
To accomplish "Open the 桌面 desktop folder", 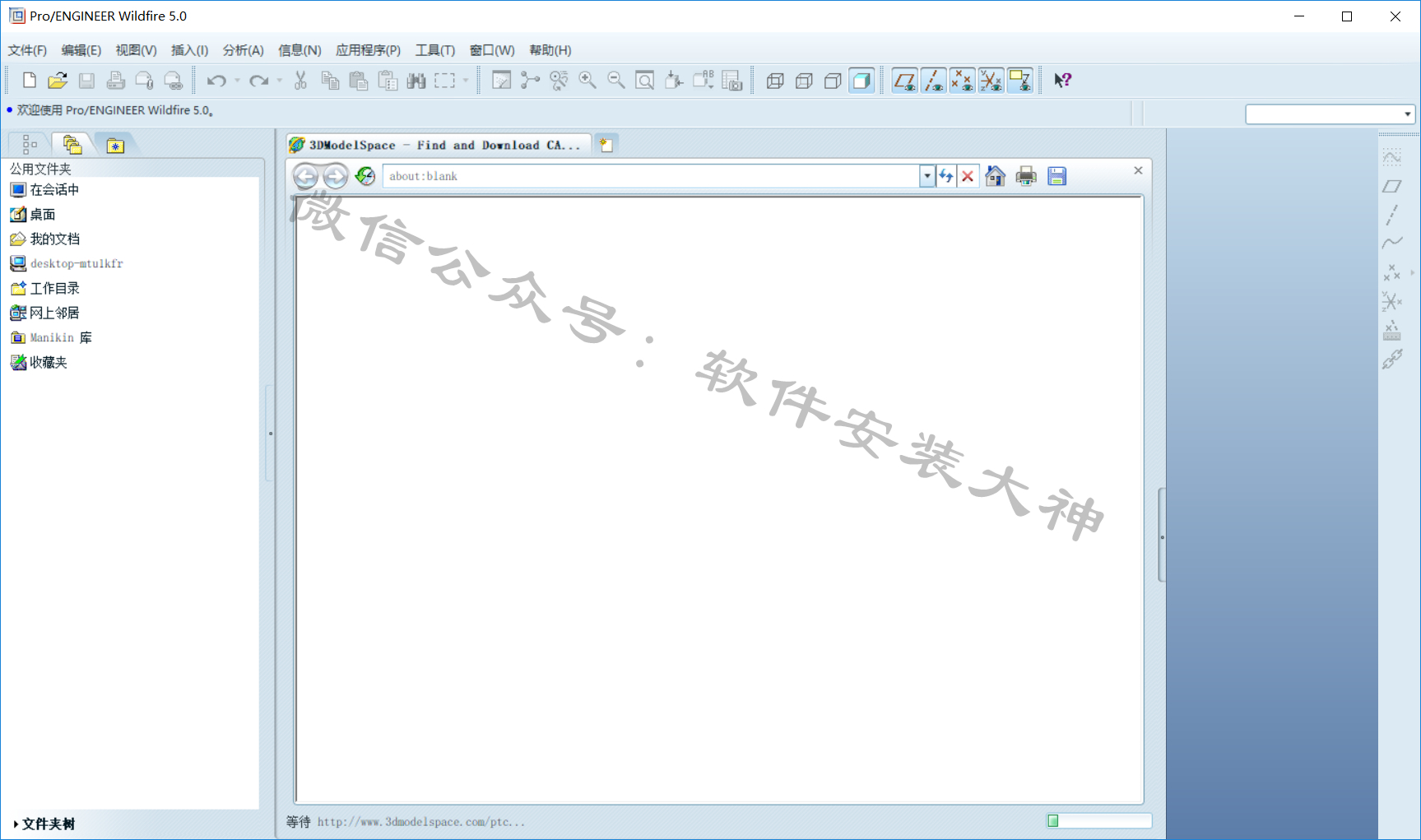I will pos(33,215).
